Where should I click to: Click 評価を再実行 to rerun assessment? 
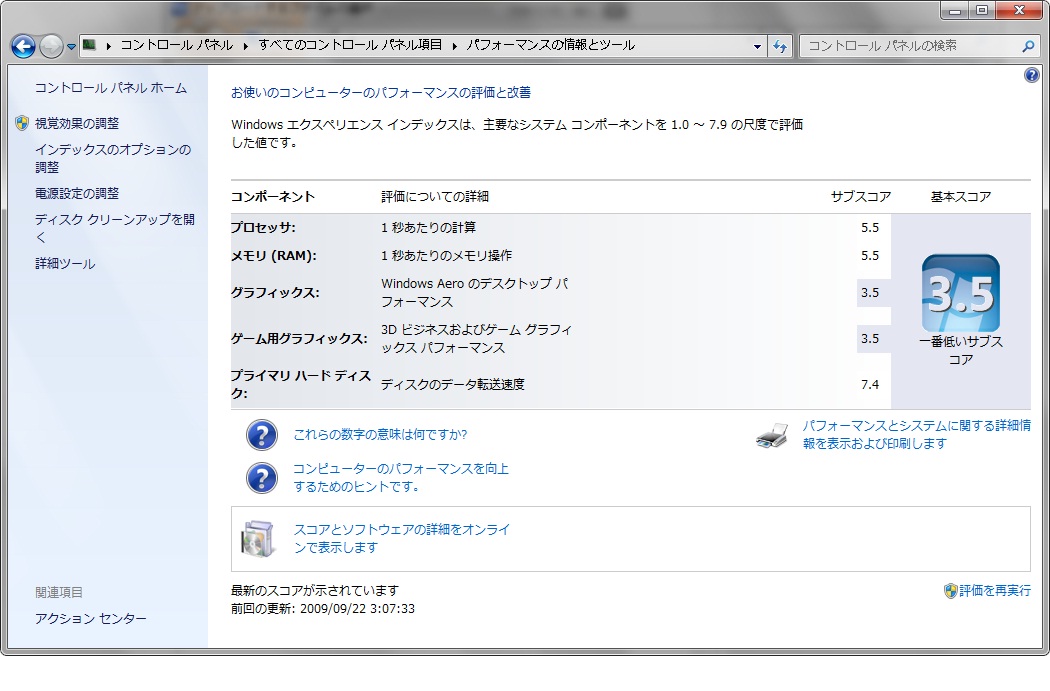click(995, 591)
